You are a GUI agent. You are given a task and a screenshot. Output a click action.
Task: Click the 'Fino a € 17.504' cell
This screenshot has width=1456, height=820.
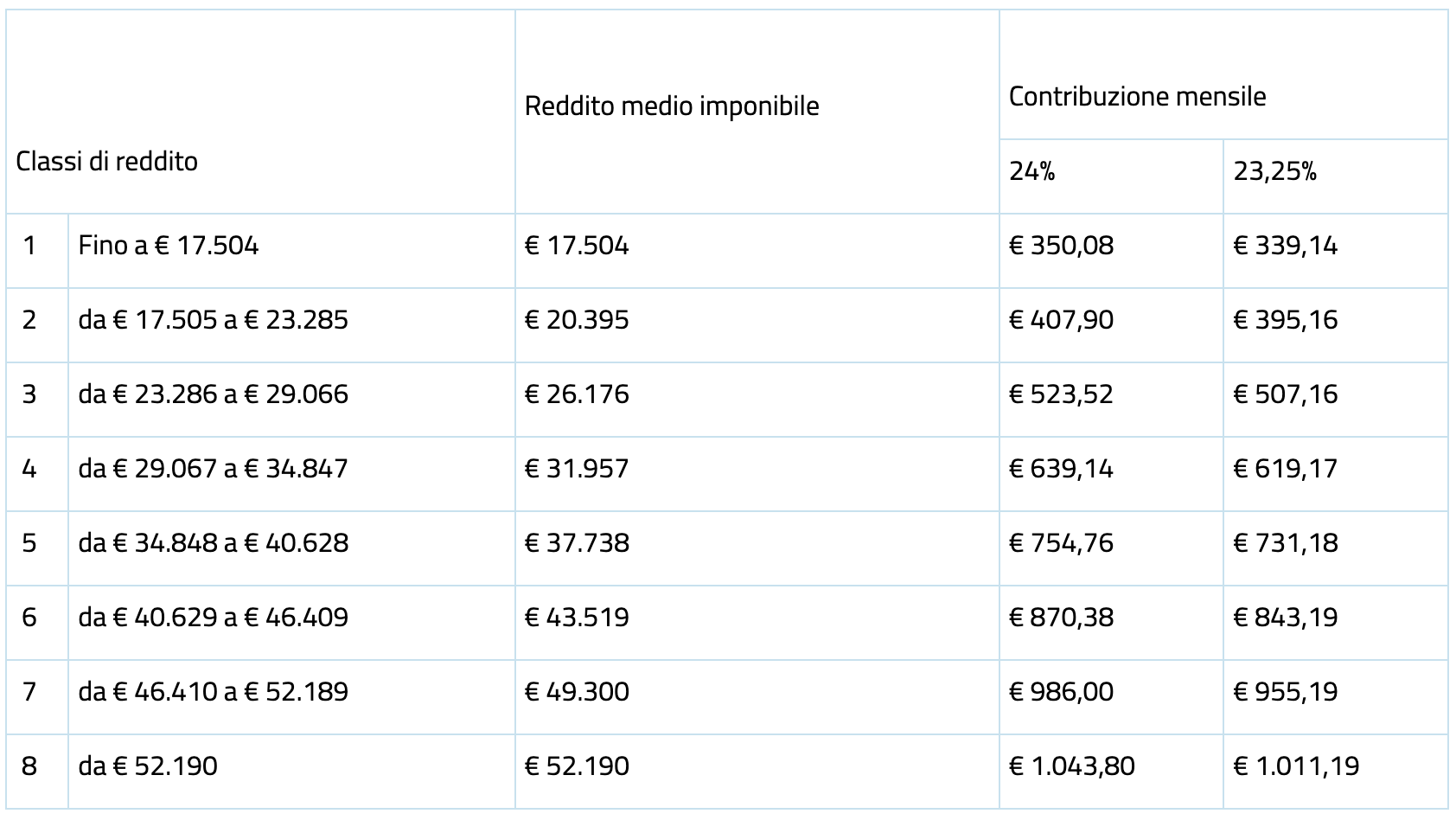169,246
